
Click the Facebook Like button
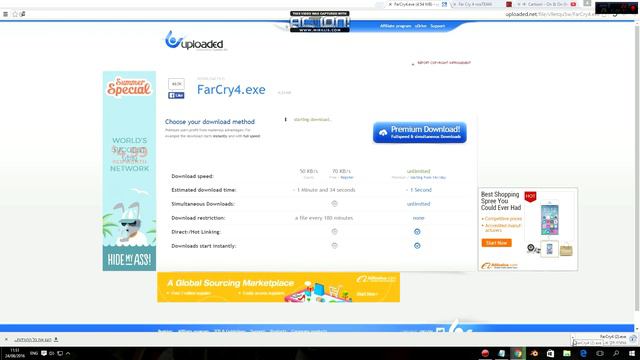[176, 95]
